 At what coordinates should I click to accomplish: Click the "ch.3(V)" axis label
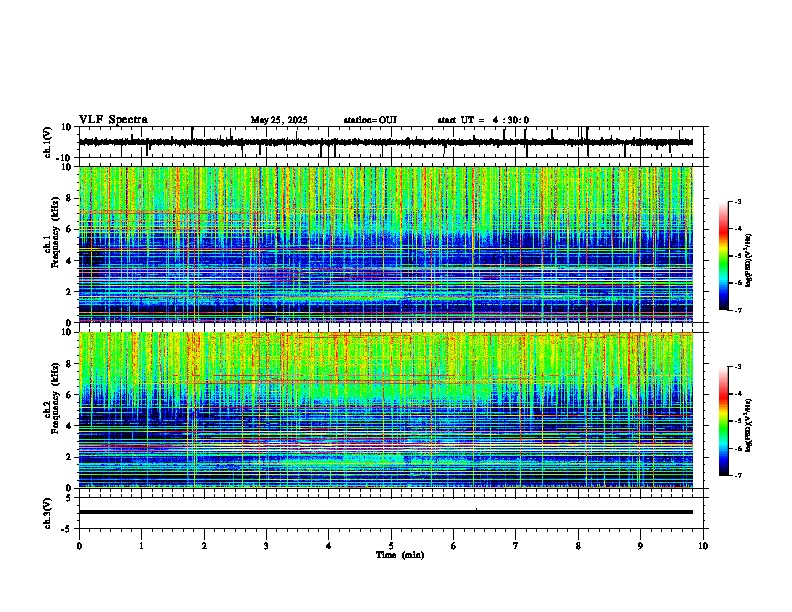(x=48, y=513)
